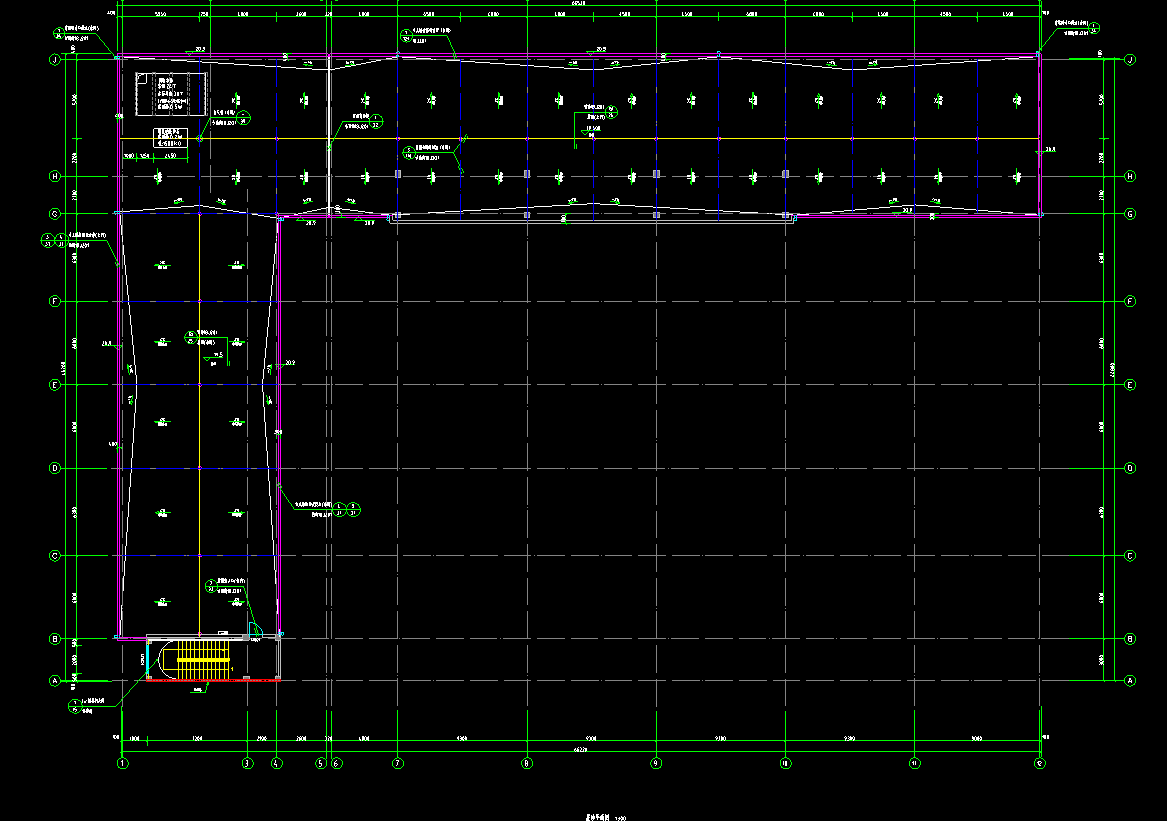Pick the right-side axis bubble F
This screenshot has height=821, width=1167.
pos(1130,301)
